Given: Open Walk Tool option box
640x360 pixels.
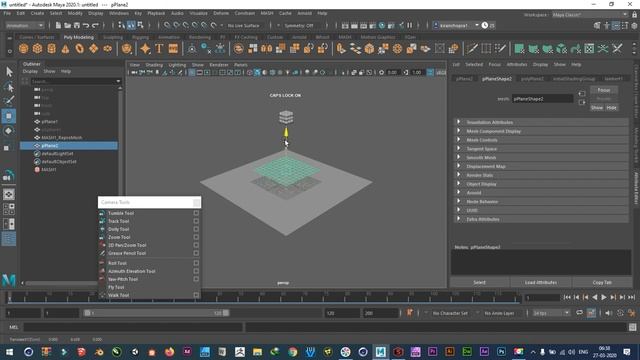Looking at the screenshot, I should click(x=196, y=295).
